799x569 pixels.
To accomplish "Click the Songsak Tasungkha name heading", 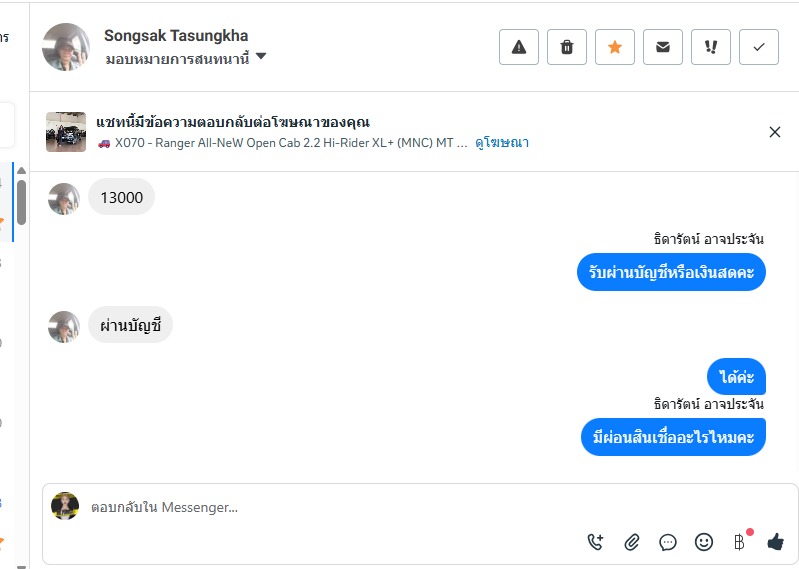I will [176, 36].
